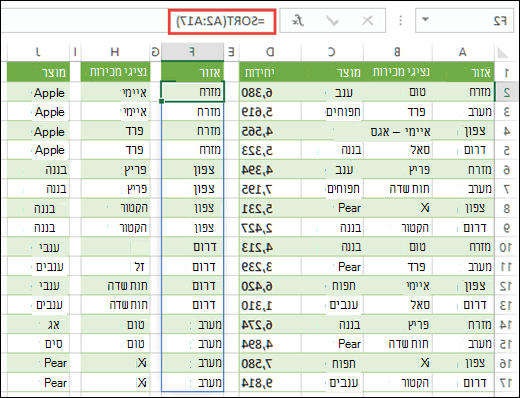Select cell H12 containing תות שדה
Screen dimensions: 520x398
pyautogui.click(x=115, y=286)
